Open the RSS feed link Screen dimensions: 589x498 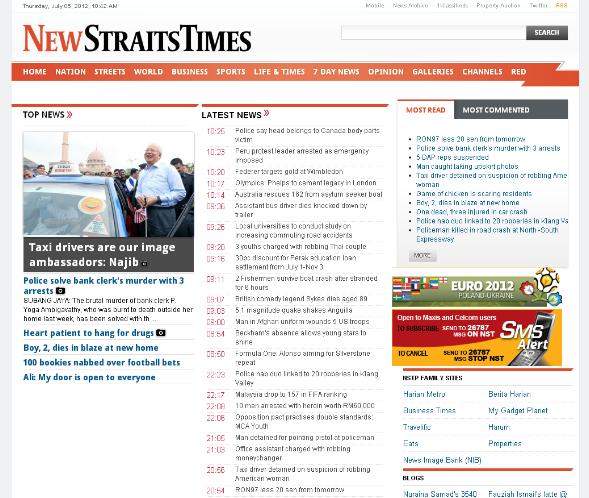click(x=562, y=6)
